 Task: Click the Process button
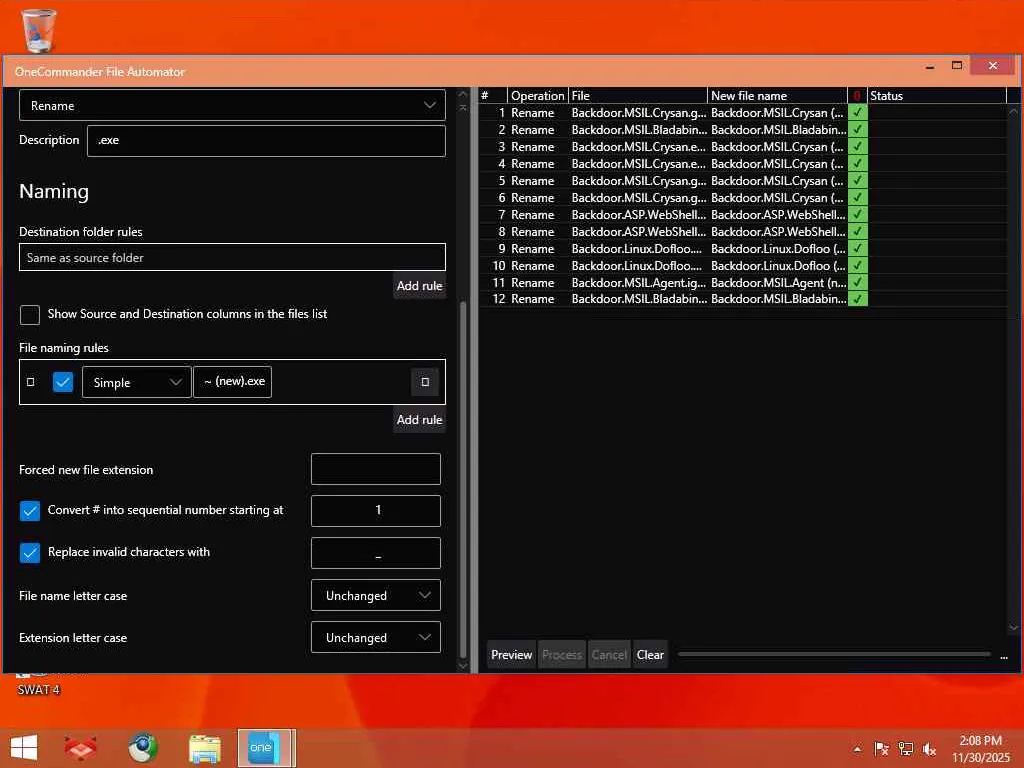[562, 654]
